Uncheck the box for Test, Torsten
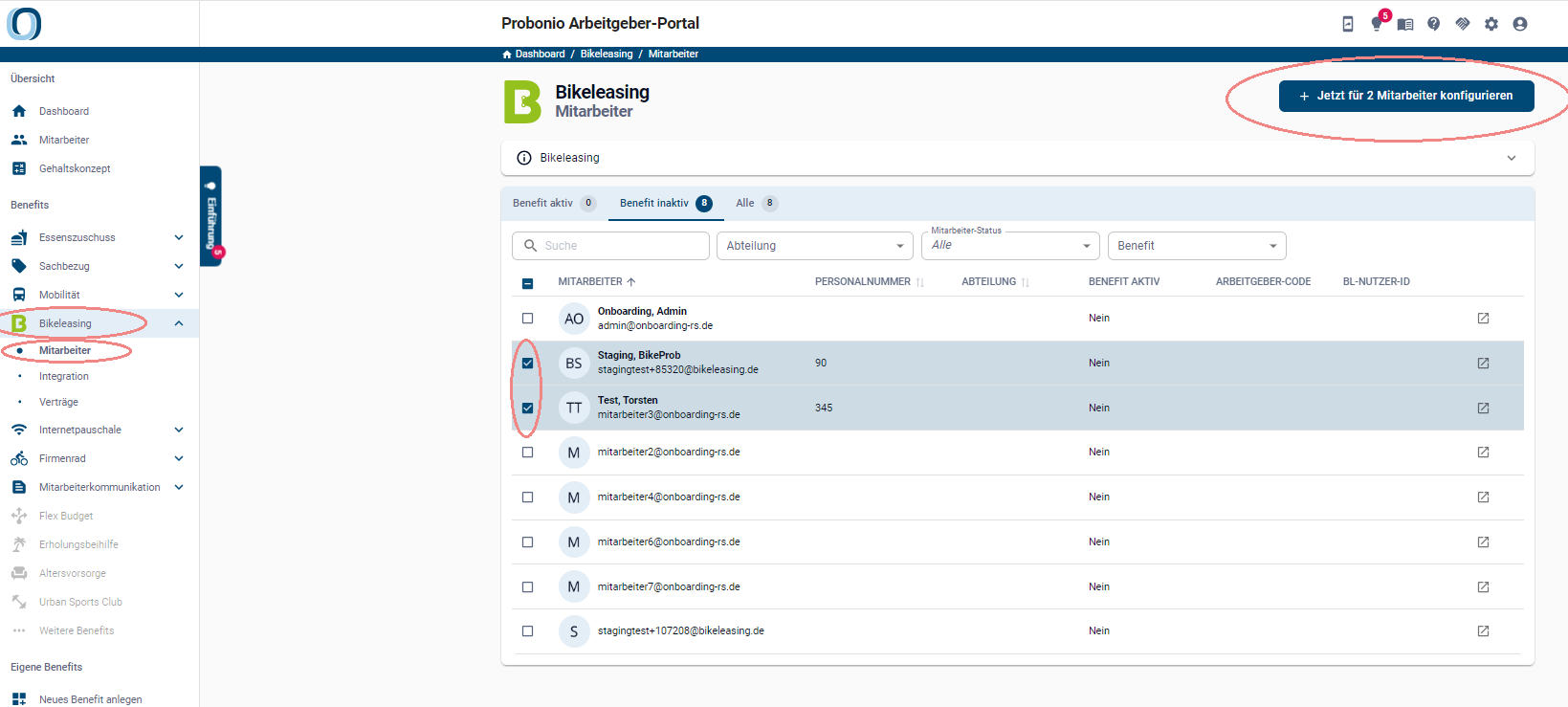Image resolution: width=1568 pixels, height=707 pixels. click(x=527, y=408)
